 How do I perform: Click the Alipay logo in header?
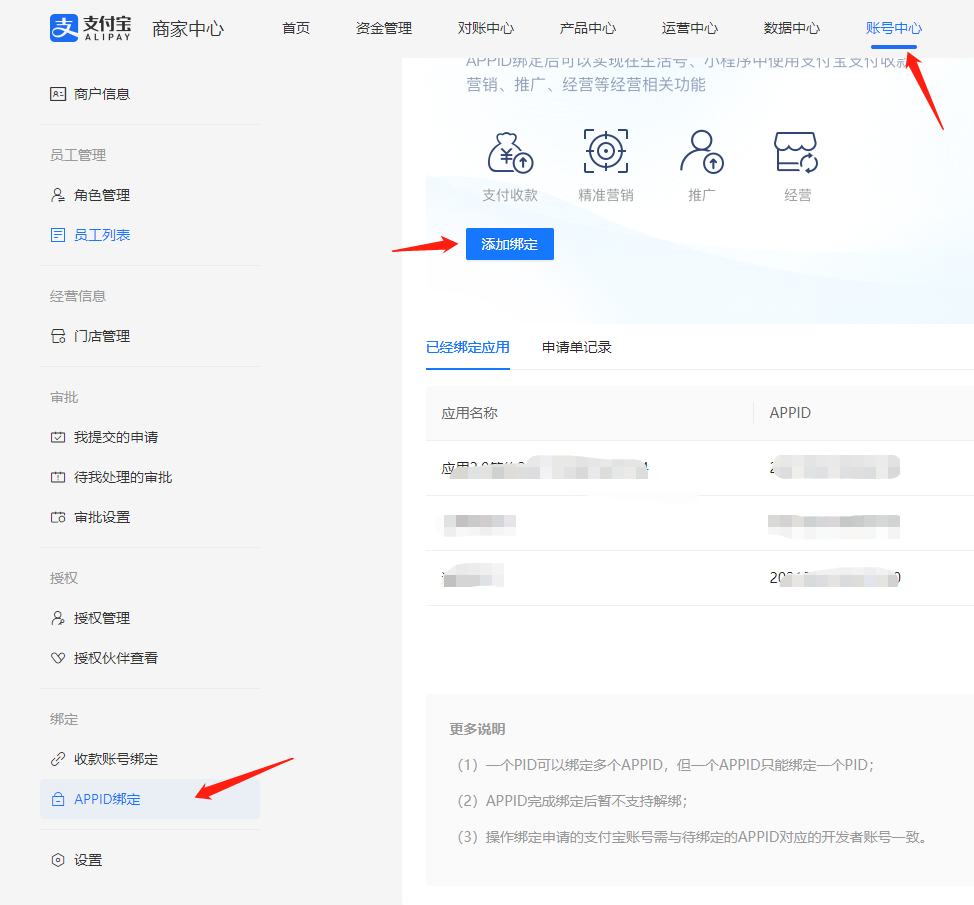(90, 28)
